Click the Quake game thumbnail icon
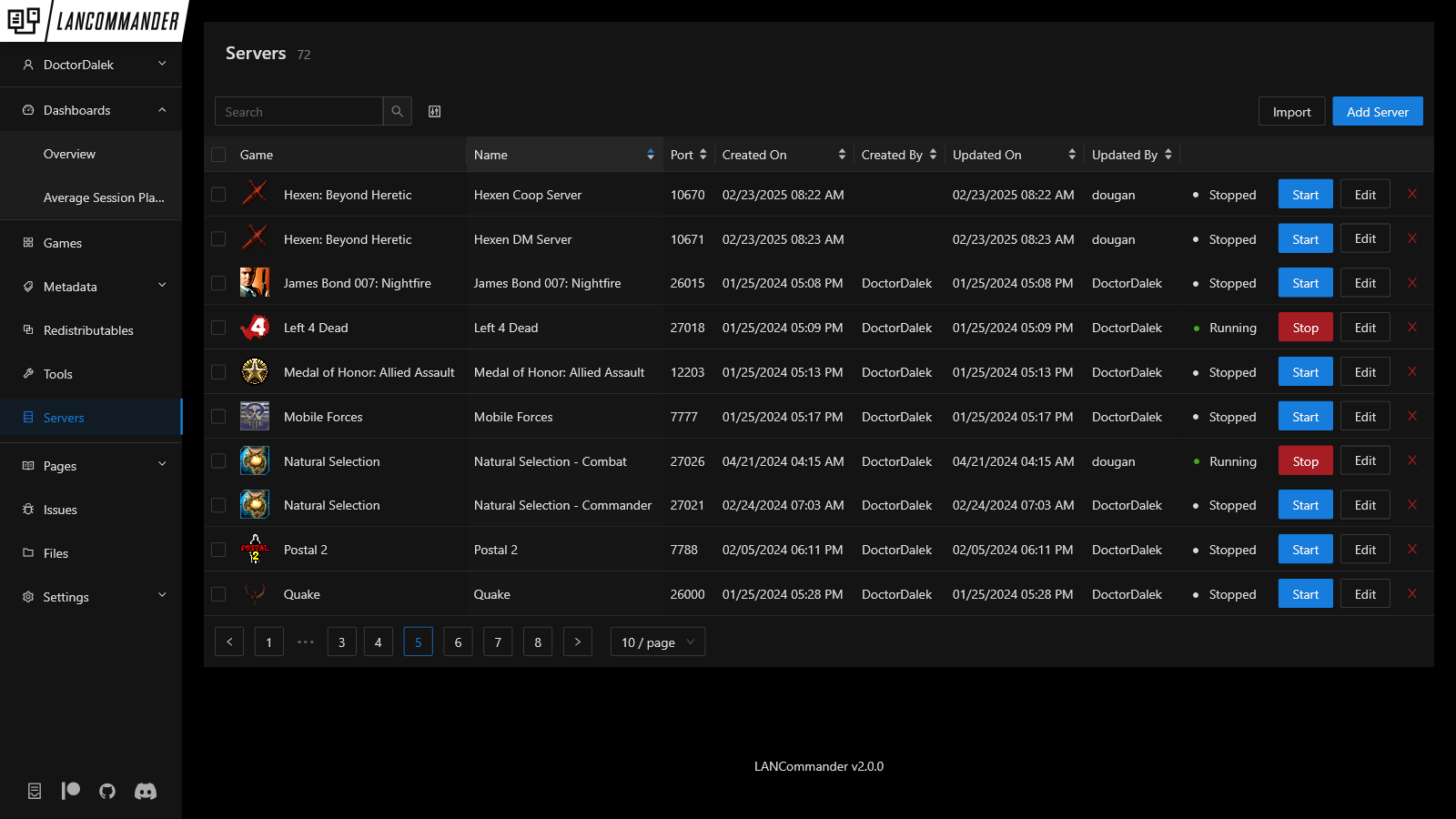Image resolution: width=1456 pixels, height=819 pixels. (x=255, y=594)
